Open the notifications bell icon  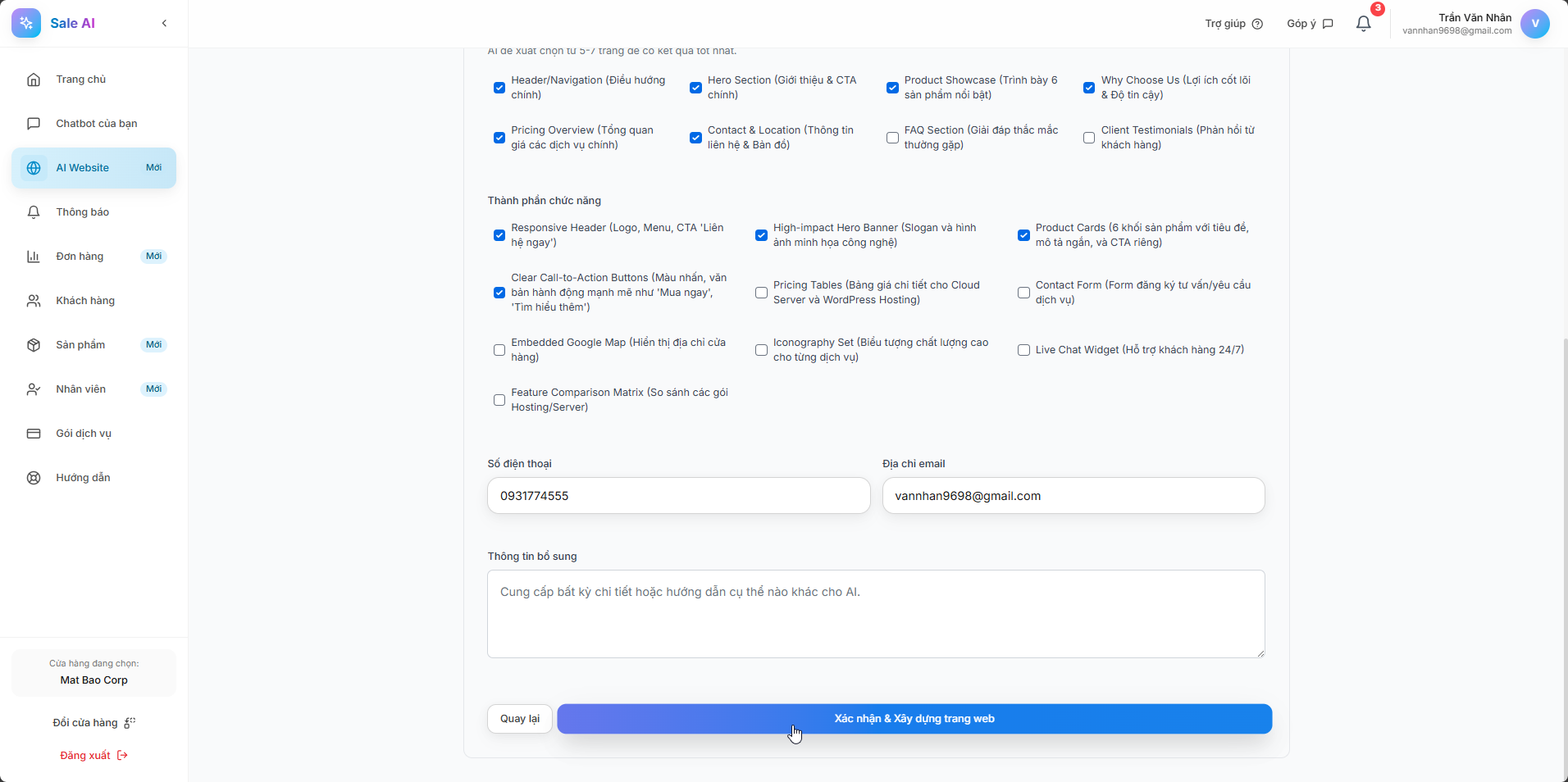click(1363, 24)
